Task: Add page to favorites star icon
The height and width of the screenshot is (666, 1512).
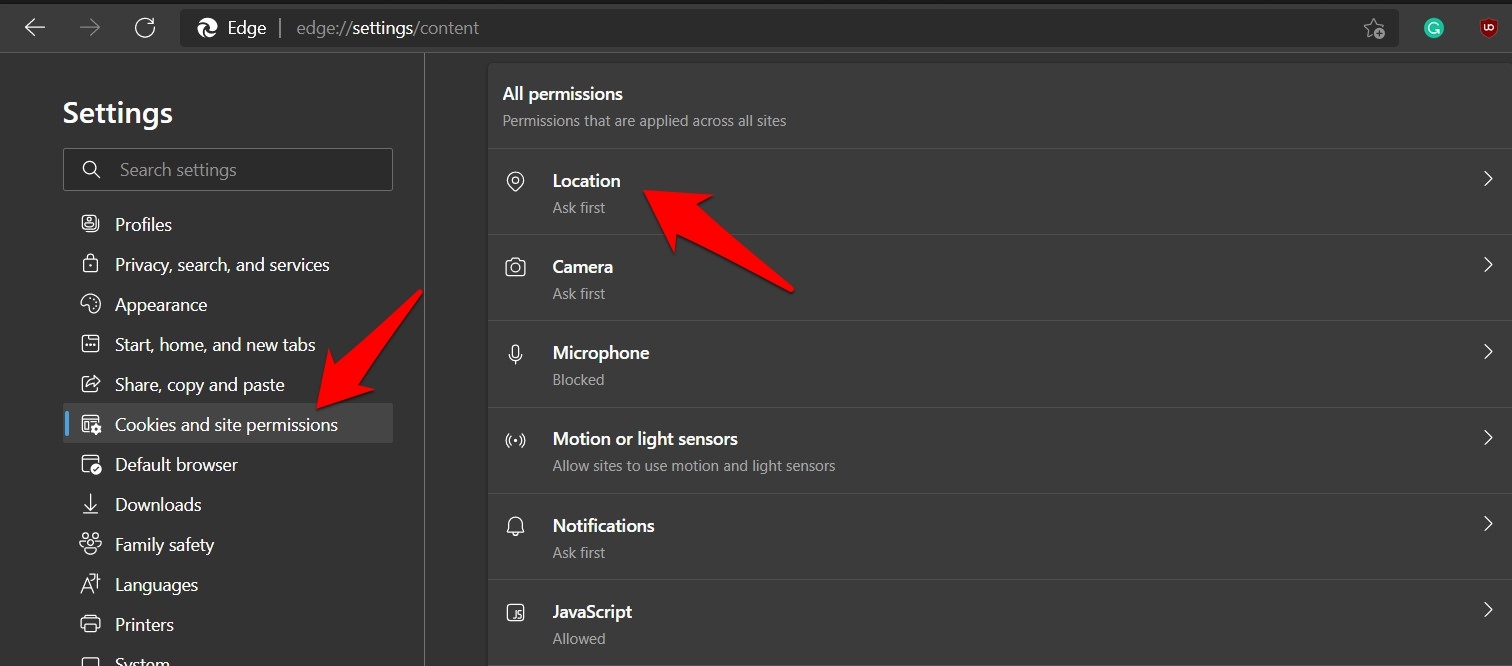Action: (x=1374, y=28)
